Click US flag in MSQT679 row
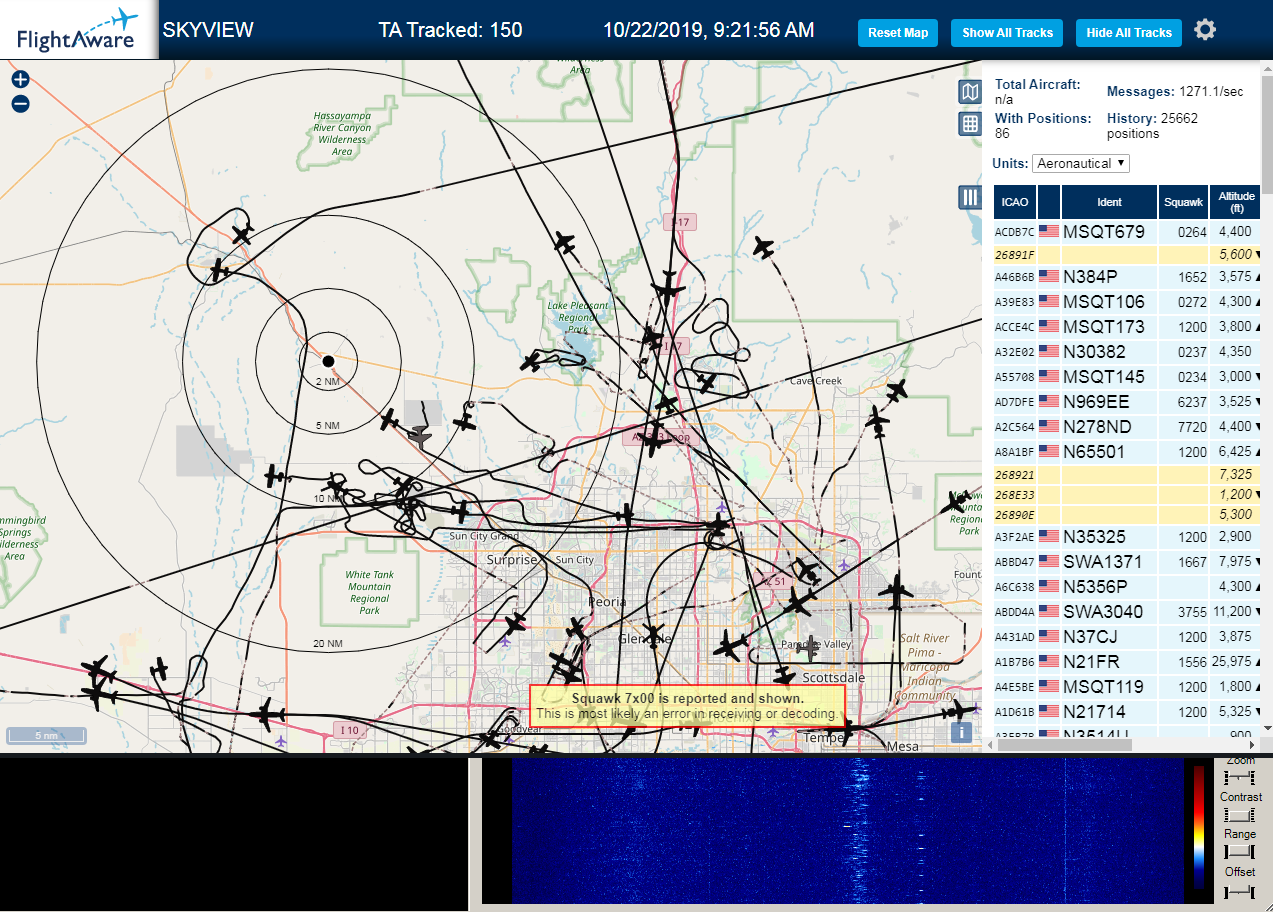Viewport: 1273px width, 913px height. [1049, 232]
